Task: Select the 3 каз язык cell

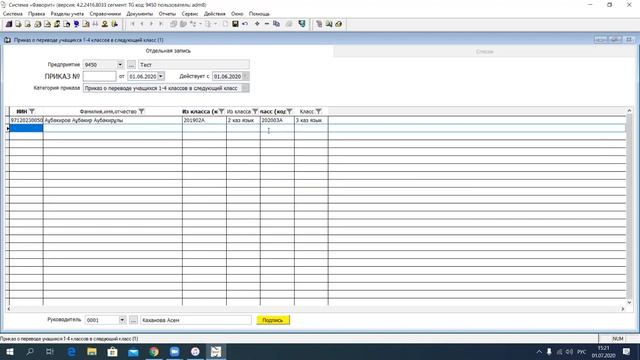Action: coord(311,120)
